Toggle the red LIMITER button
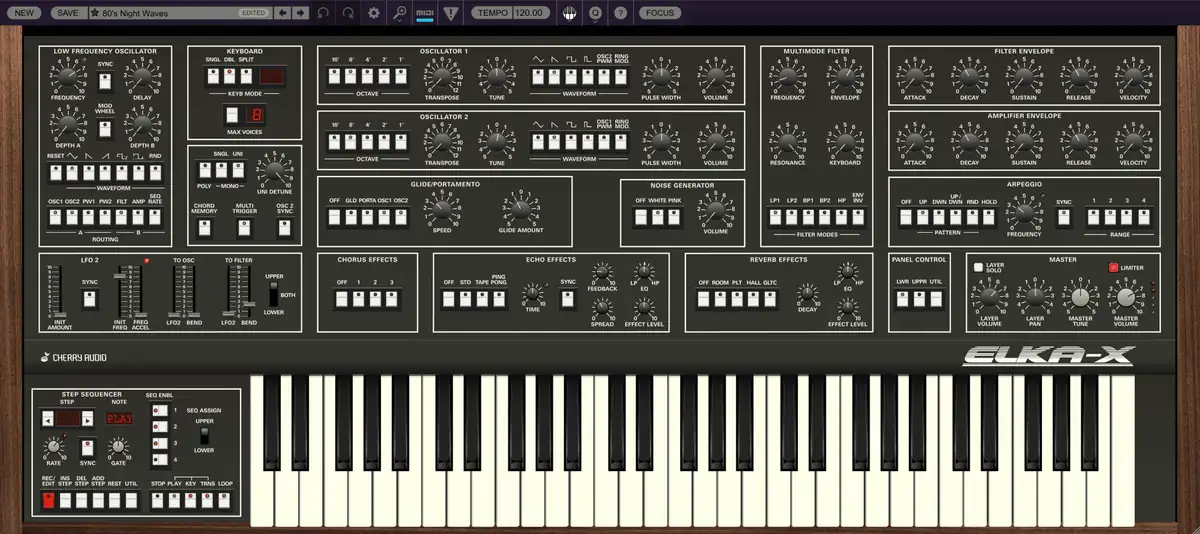Image resolution: width=1200 pixels, height=534 pixels. [x=1112, y=268]
